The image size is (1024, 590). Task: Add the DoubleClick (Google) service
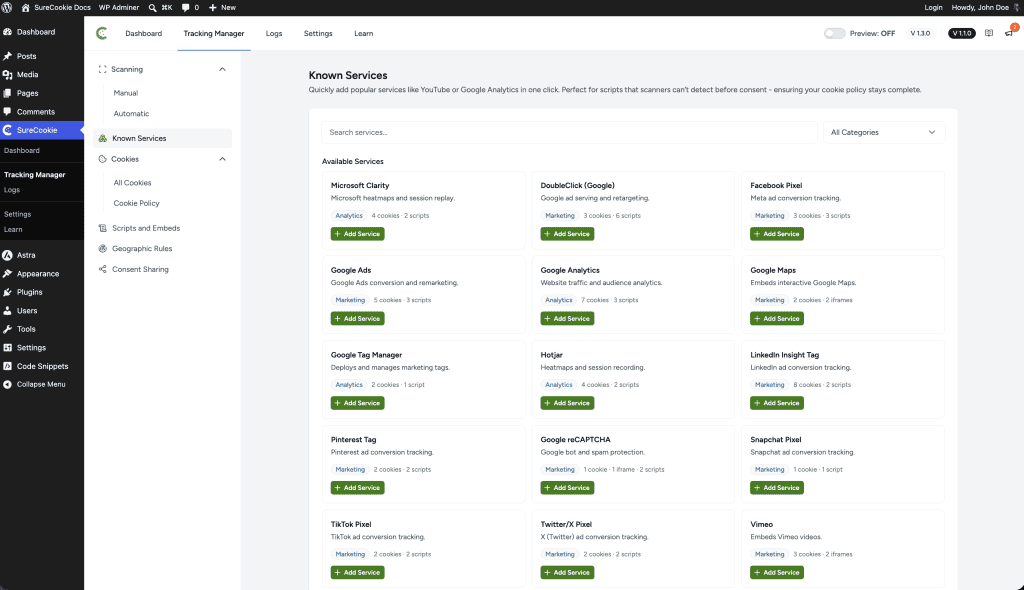(x=568, y=234)
